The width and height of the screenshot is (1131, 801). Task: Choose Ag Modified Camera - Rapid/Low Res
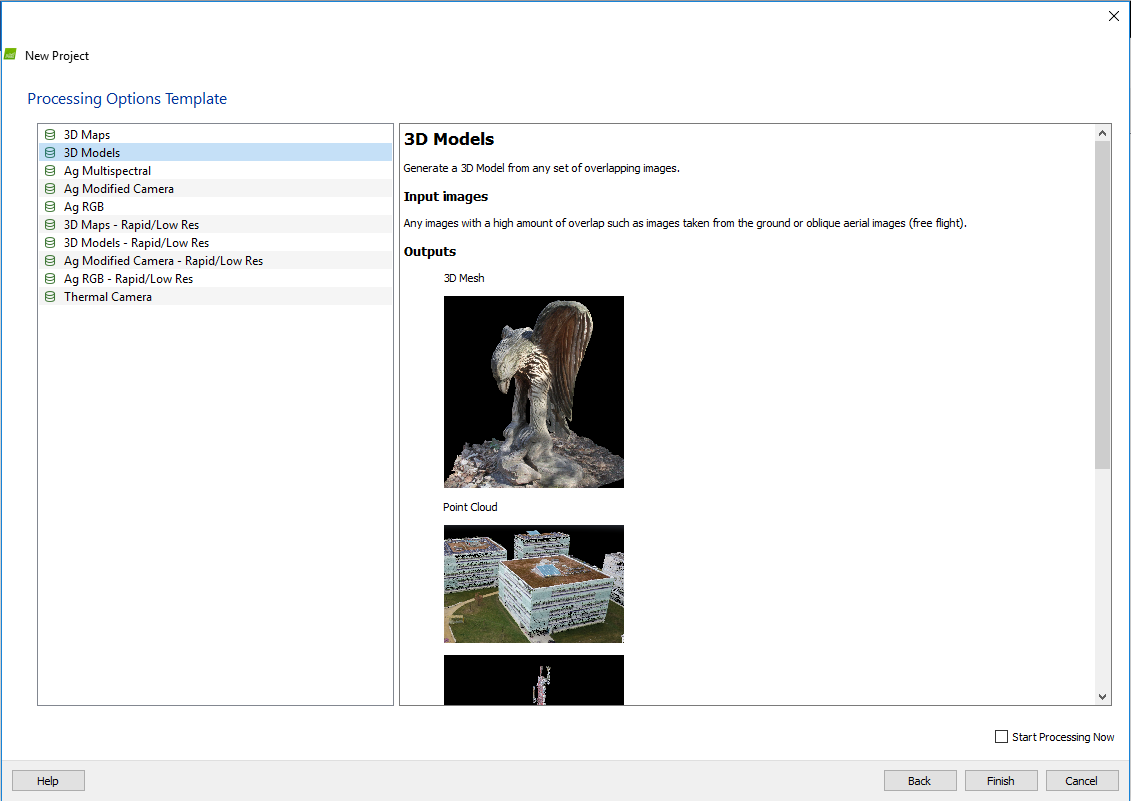pyautogui.click(x=215, y=261)
